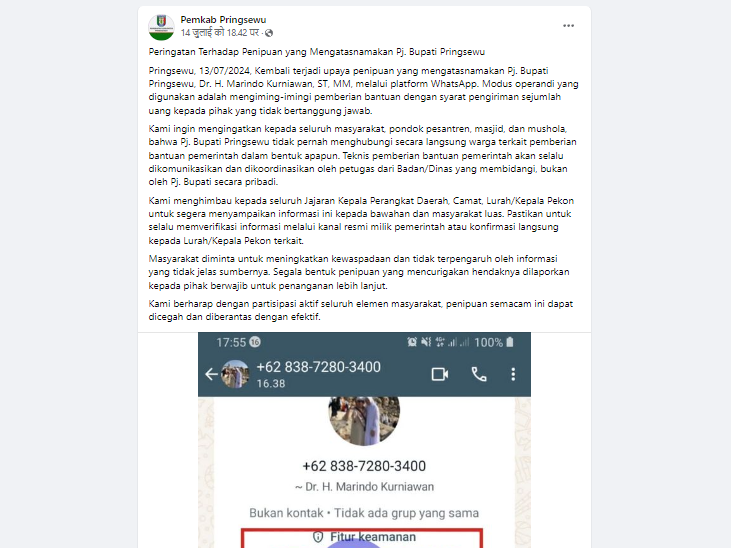The height and width of the screenshot is (548, 731).
Task: Open WhatsApp vertical three-dot menu
Action: (513, 374)
